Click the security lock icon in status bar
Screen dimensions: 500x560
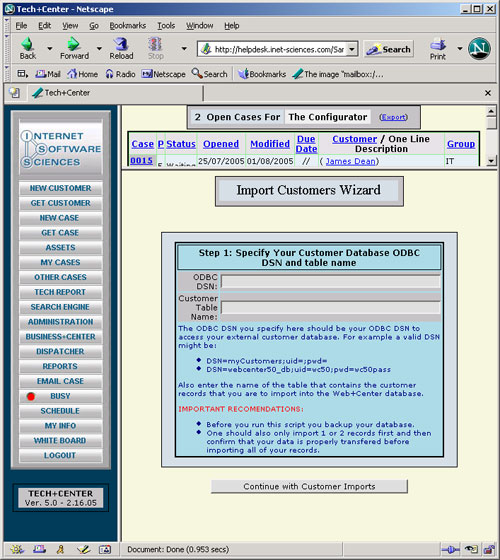(x=488, y=549)
